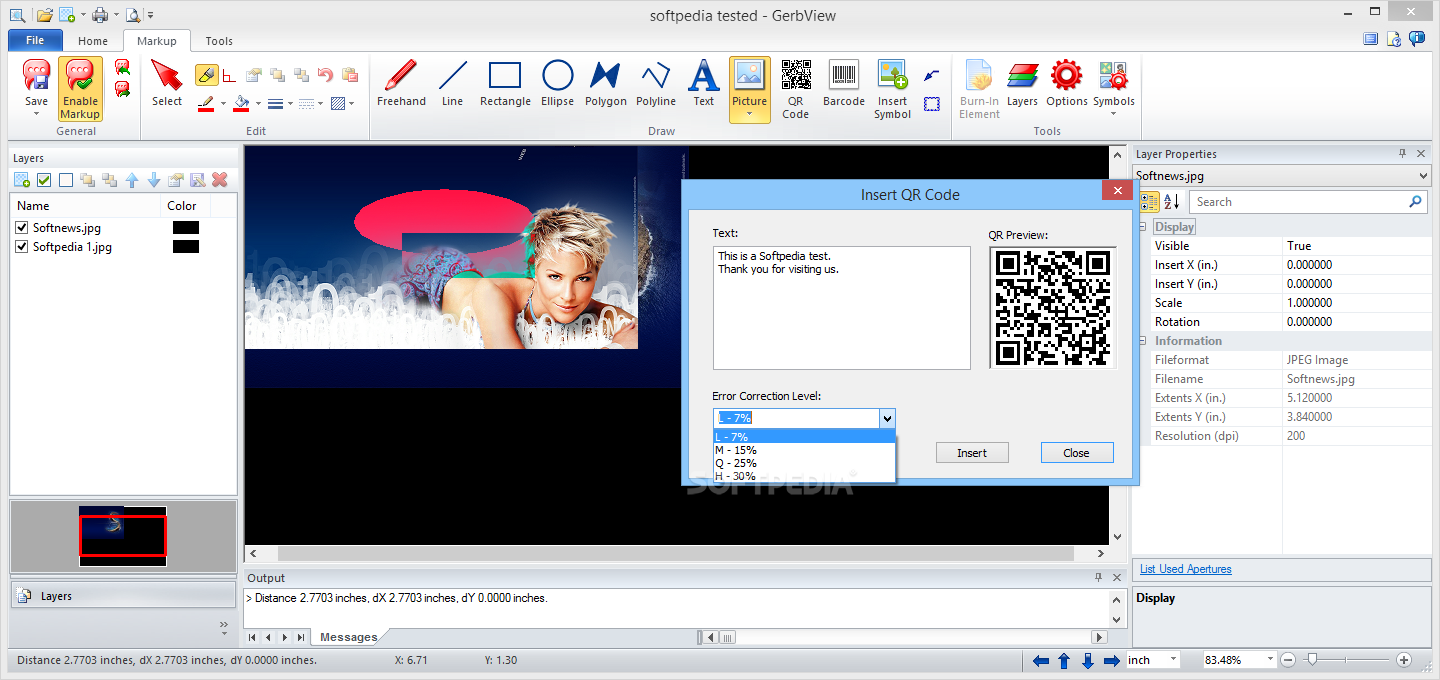This screenshot has height=680, width=1440.
Task: Select 'Q - 25%' error correction option
Action: [804, 463]
